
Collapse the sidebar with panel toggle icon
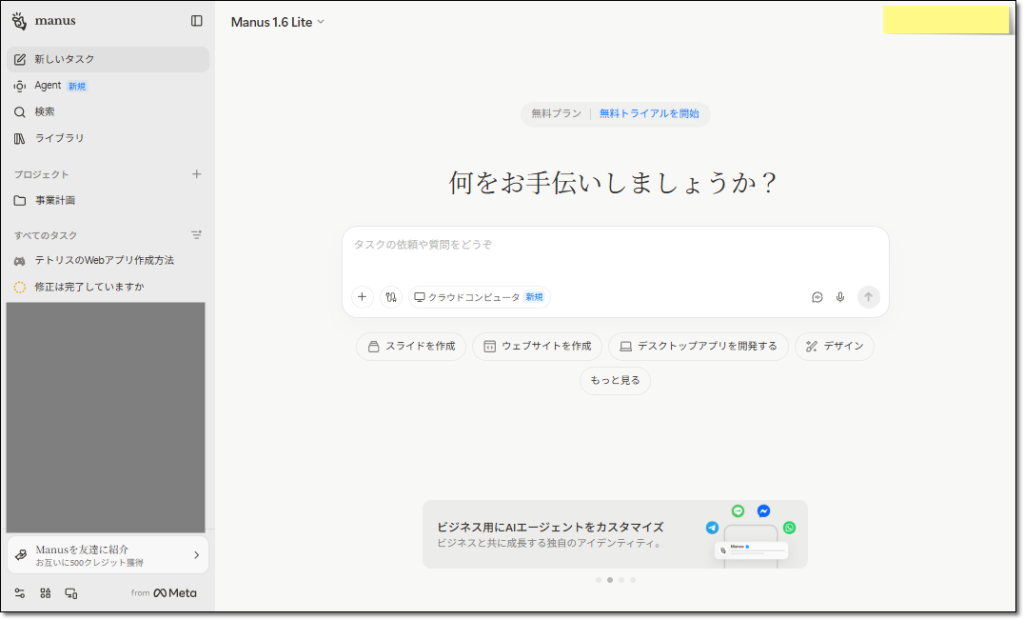click(197, 21)
